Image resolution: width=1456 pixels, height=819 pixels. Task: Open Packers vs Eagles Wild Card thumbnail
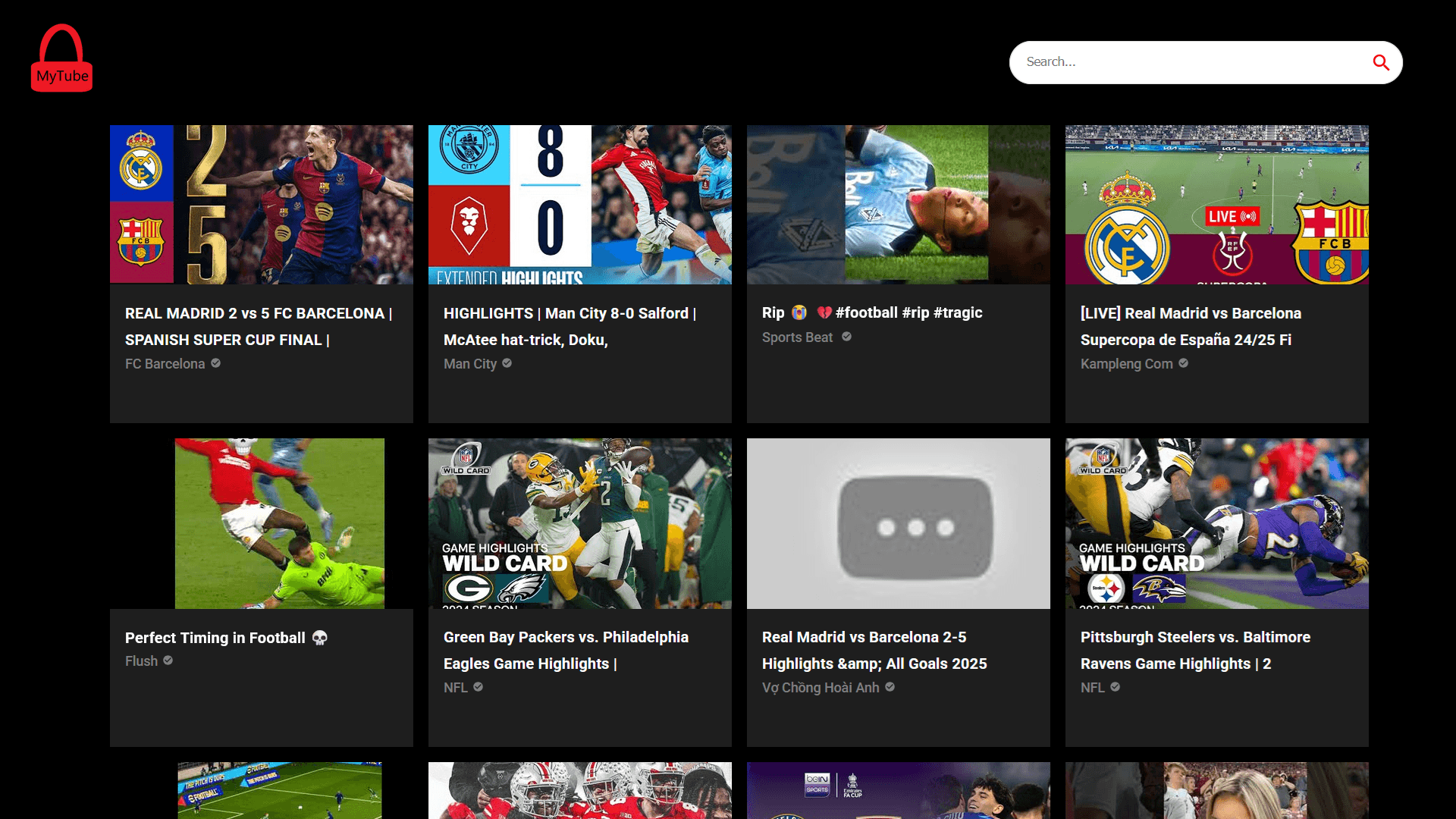click(x=580, y=523)
